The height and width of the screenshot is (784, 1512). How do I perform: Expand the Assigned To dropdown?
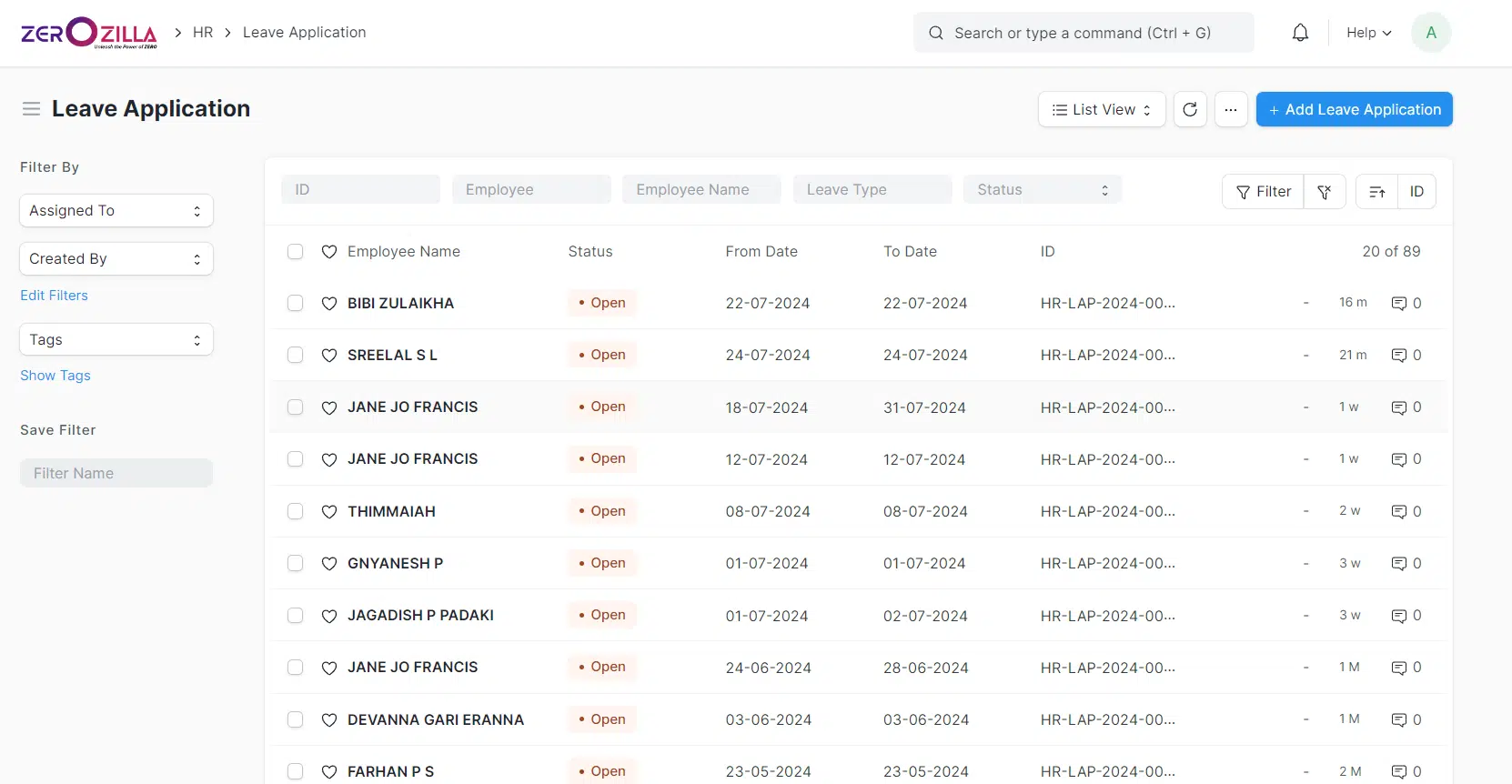pyautogui.click(x=116, y=211)
